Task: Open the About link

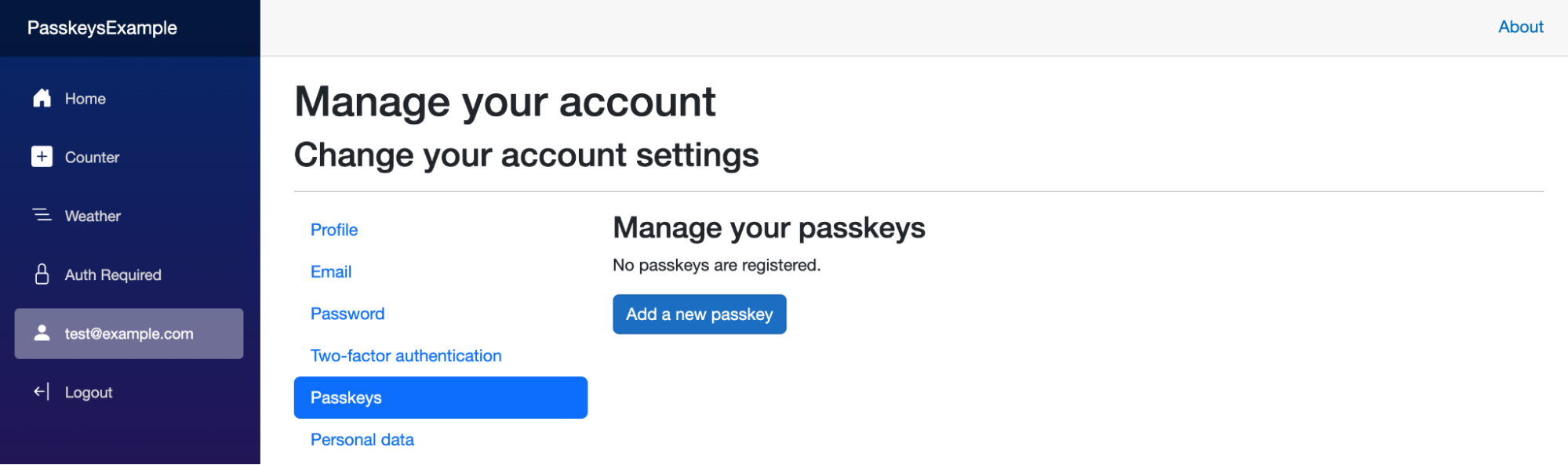Action: click(x=1520, y=27)
